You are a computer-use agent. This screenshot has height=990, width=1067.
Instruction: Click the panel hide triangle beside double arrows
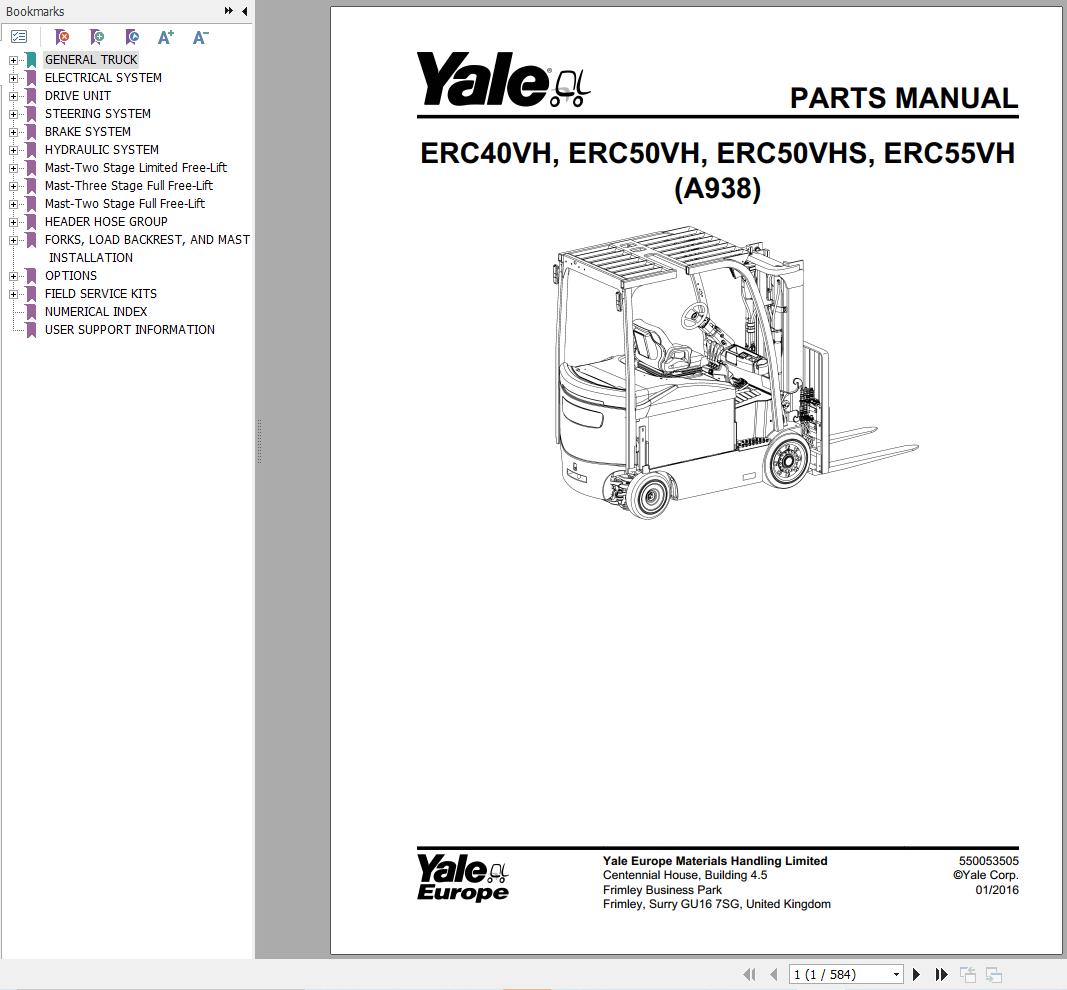[245, 11]
